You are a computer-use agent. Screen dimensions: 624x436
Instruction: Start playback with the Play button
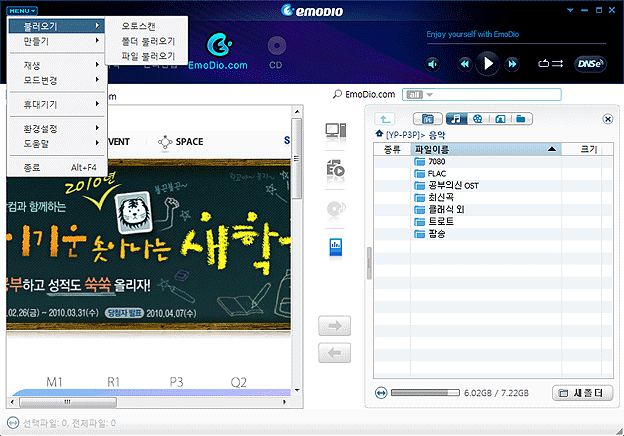488,64
